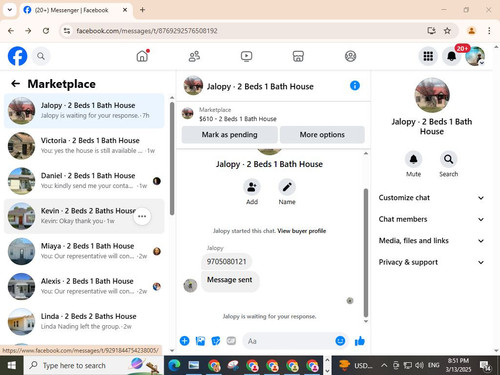Open the Miaya 2 Beds 1 Bath House conversation
Image resolution: width=500 pixels, height=375 pixels.
[x=84, y=251]
